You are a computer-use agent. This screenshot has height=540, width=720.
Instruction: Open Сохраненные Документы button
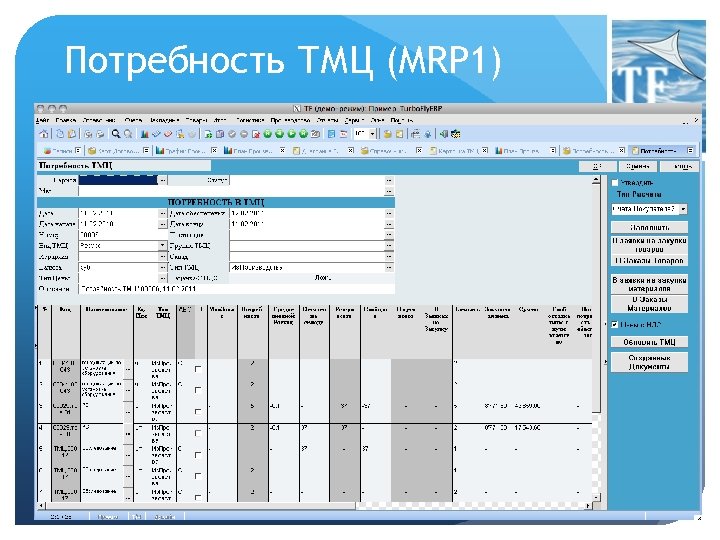[x=649, y=362]
